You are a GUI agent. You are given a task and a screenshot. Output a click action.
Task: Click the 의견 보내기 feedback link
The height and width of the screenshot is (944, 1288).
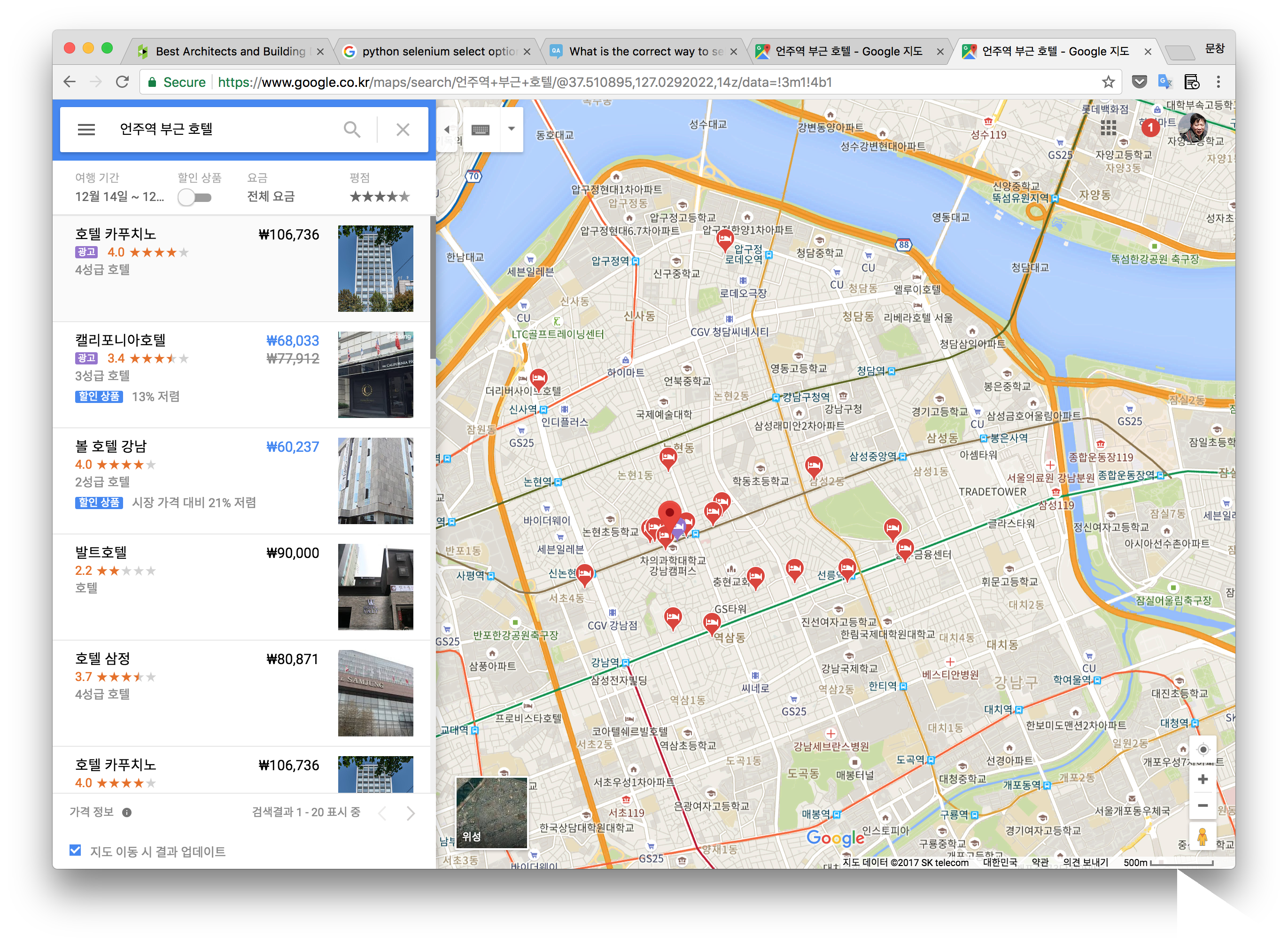[x=1085, y=862]
